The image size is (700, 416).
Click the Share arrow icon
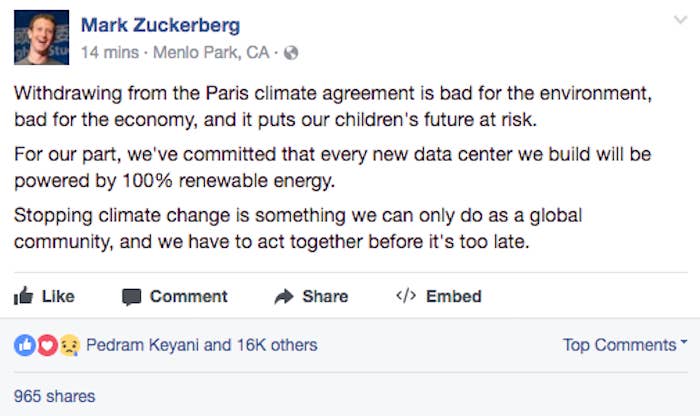point(283,296)
